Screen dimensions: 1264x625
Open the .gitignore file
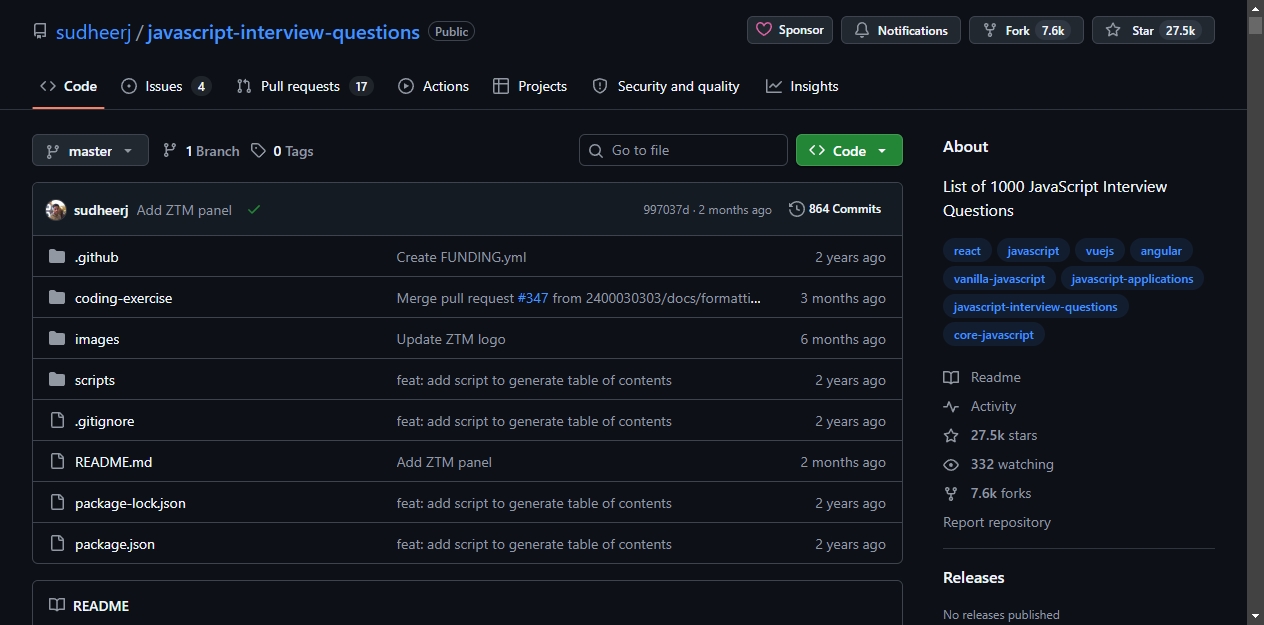click(105, 421)
